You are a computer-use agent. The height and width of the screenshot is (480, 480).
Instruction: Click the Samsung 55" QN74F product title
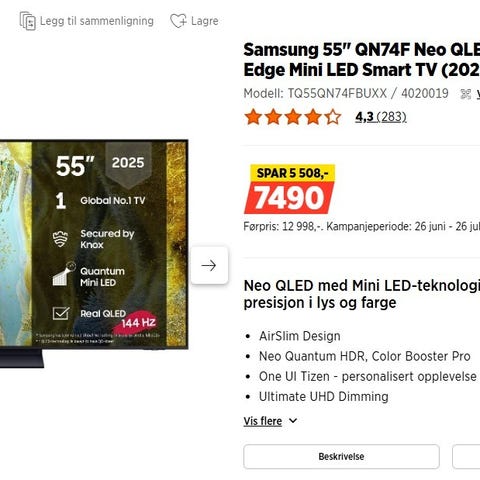(362, 60)
